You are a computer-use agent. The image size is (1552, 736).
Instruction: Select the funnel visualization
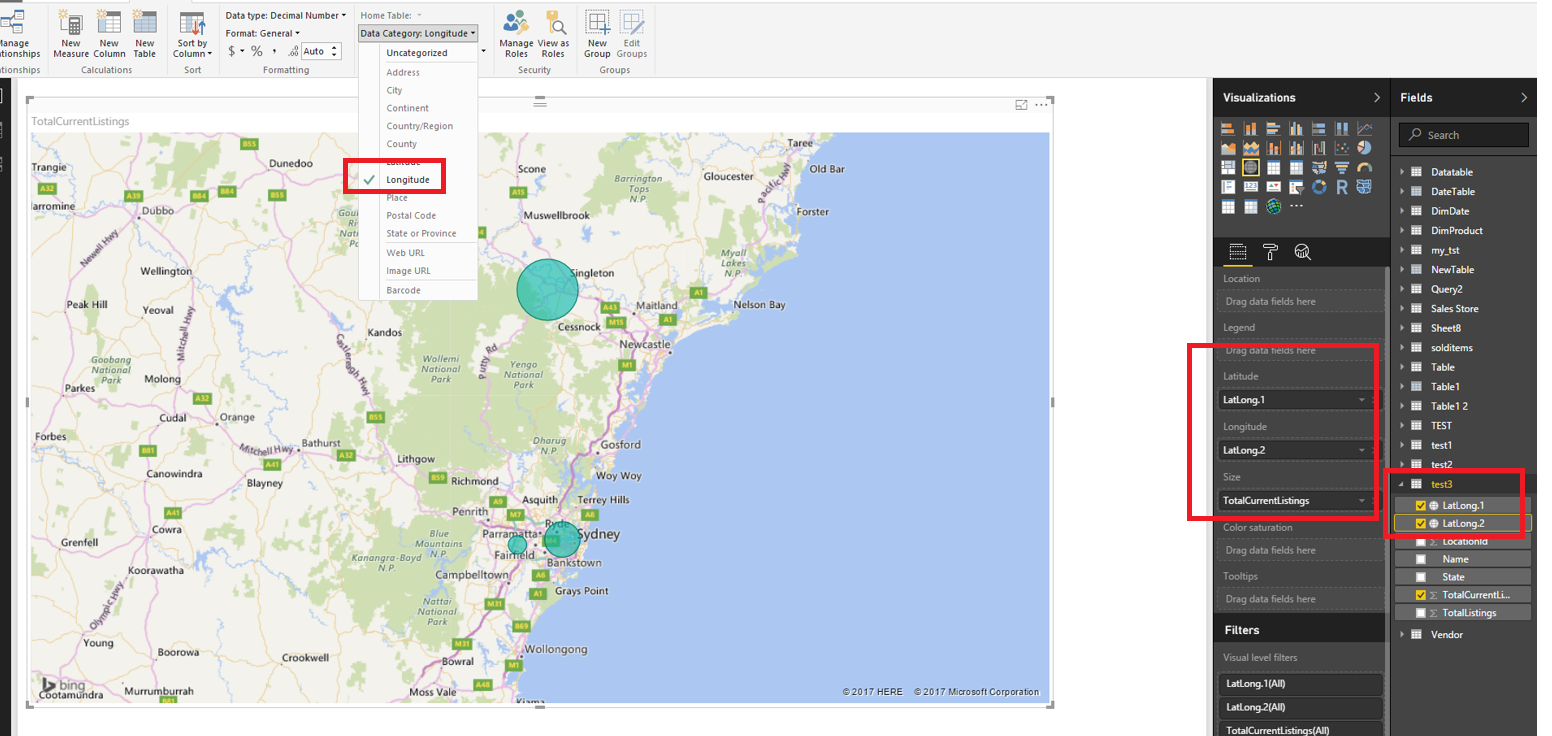[1342, 167]
